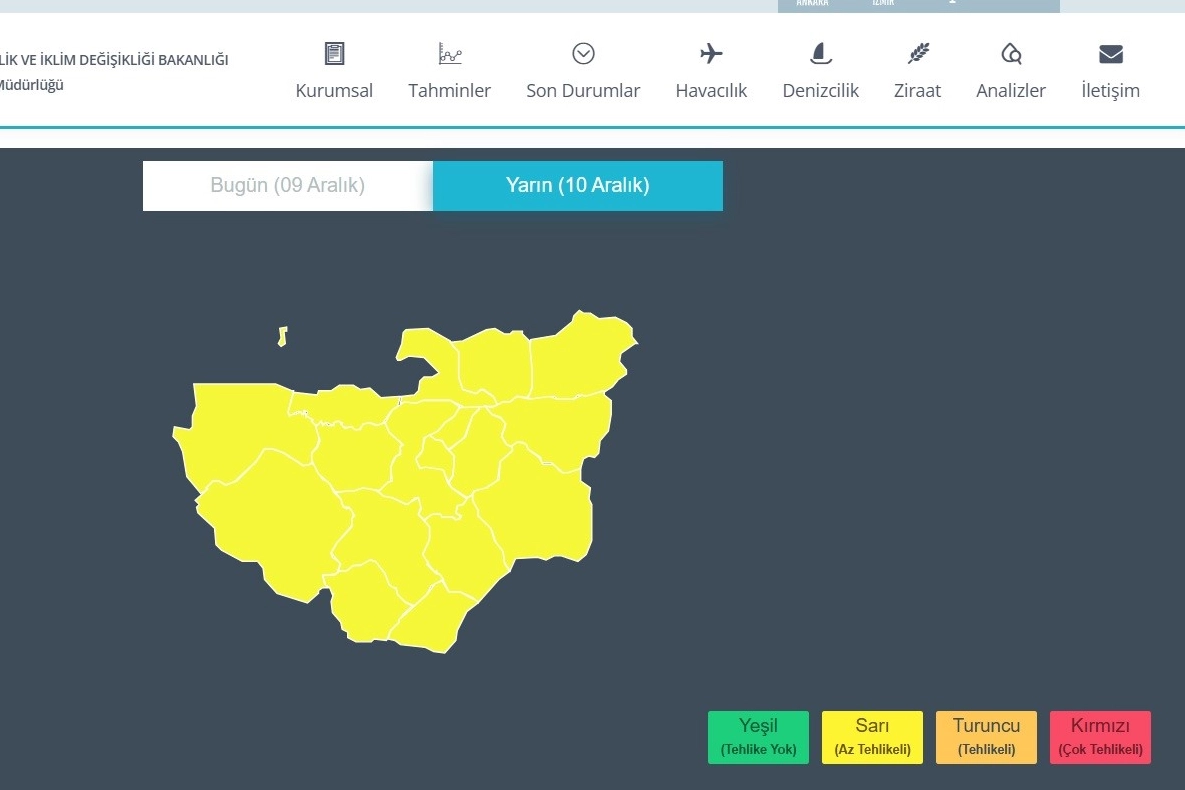The image size is (1185, 790).
Task: Click the green Yeşil legend swatch
Action: [758, 737]
